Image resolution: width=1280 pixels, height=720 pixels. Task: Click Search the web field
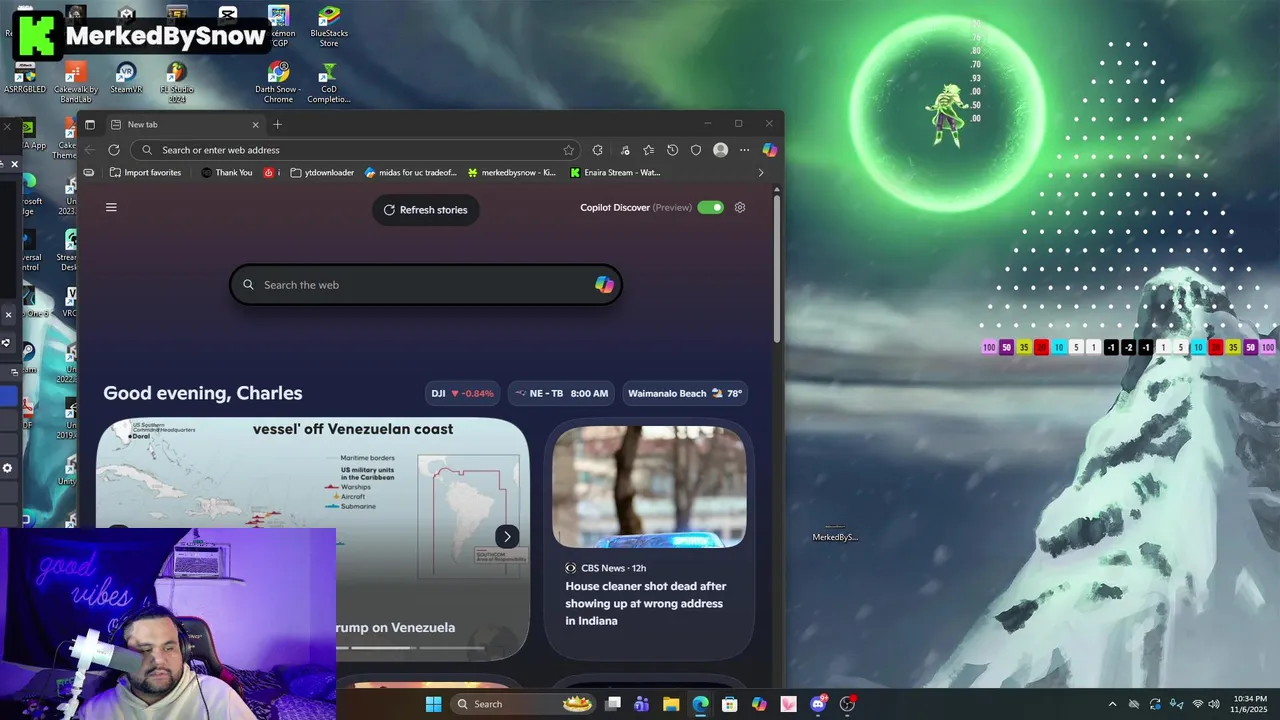coord(425,285)
